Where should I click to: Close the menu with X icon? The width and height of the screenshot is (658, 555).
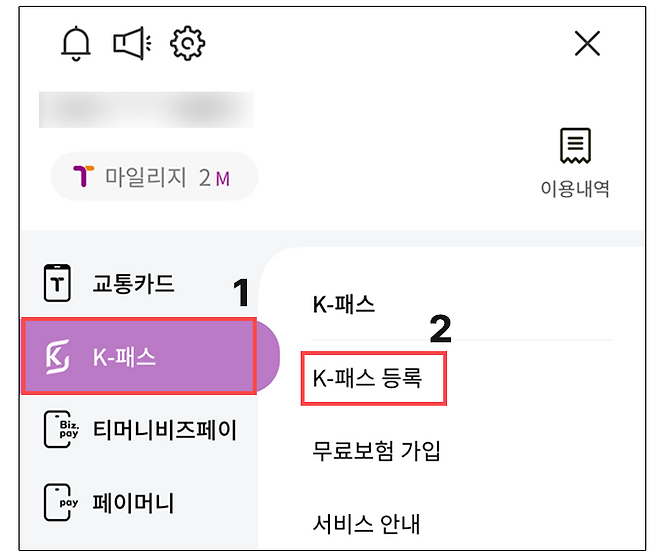click(x=587, y=43)
